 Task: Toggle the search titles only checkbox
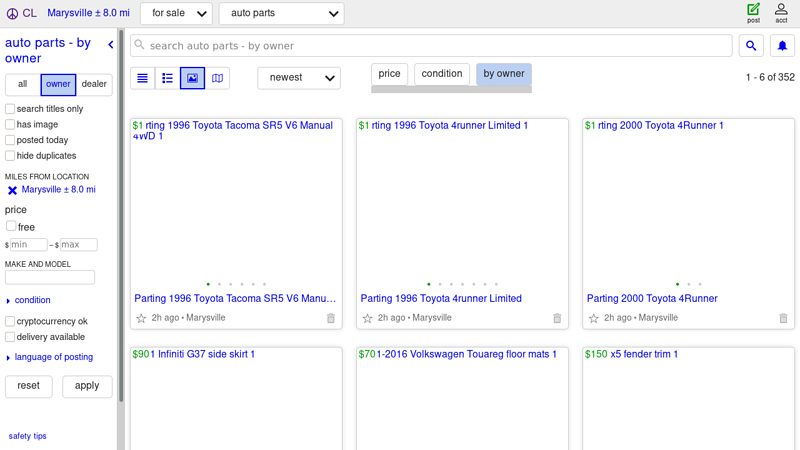pos(10,109)
